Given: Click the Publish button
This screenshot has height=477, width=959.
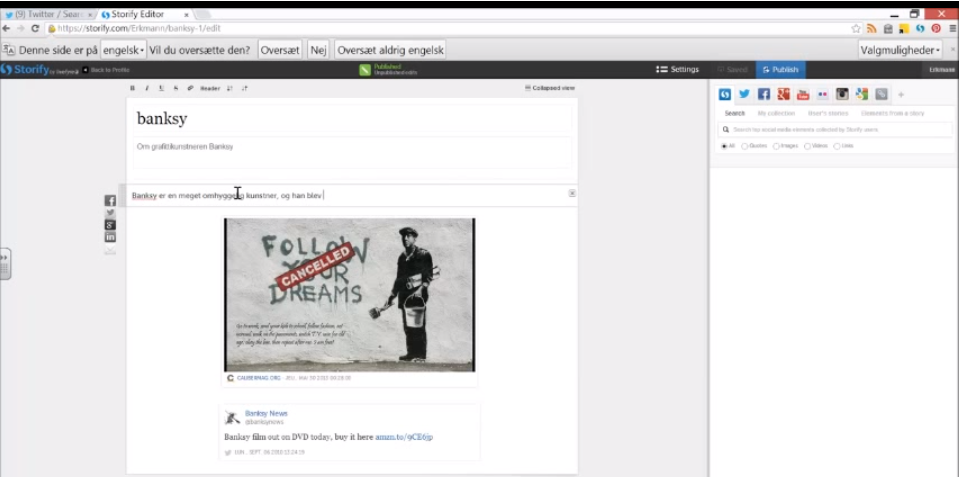Looking at the screenshot, I should (780, 70).
